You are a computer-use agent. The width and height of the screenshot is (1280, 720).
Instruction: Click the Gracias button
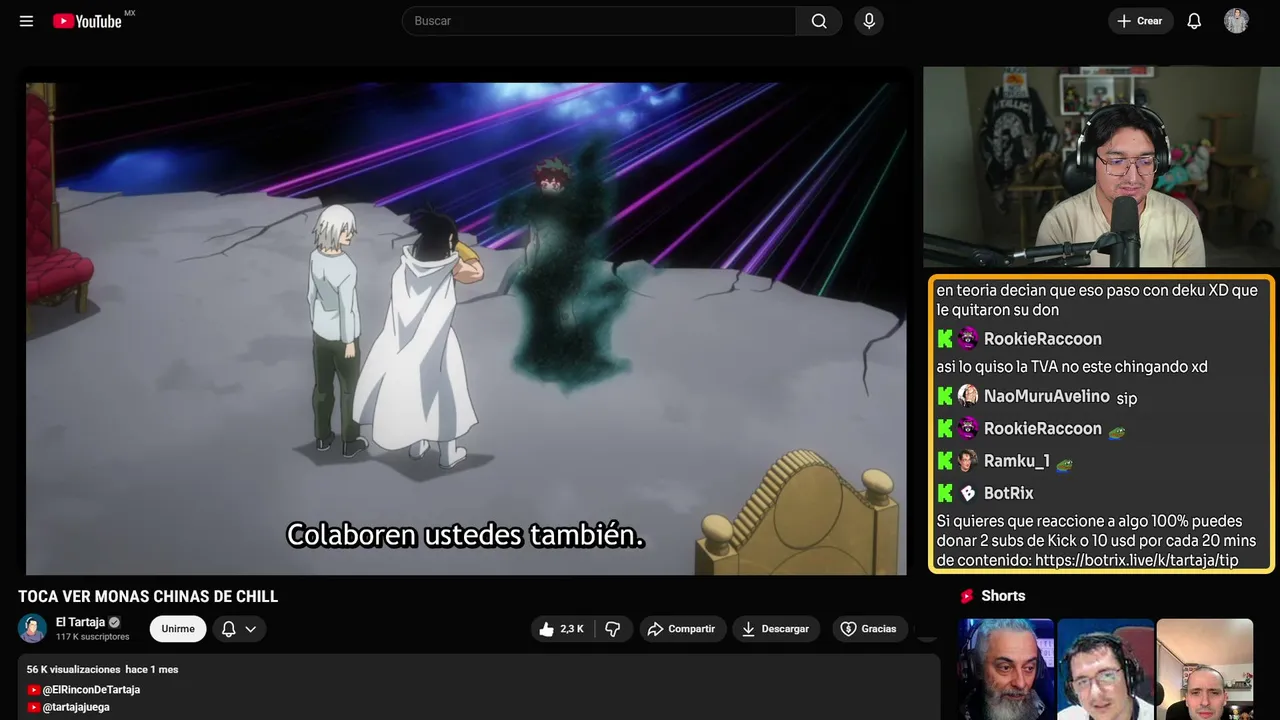[868, 629]
